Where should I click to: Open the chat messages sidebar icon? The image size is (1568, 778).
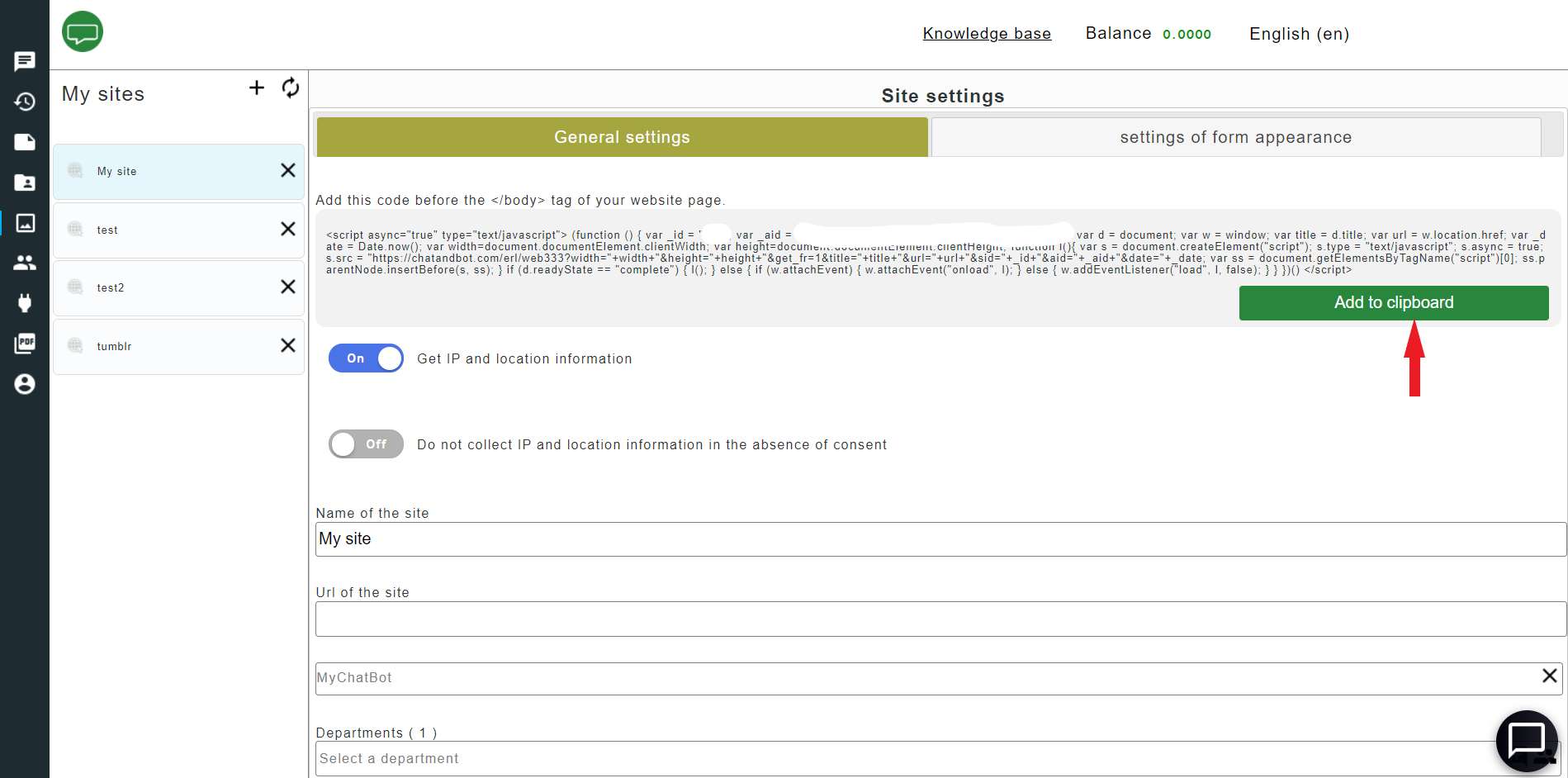(x=25, y=61)
